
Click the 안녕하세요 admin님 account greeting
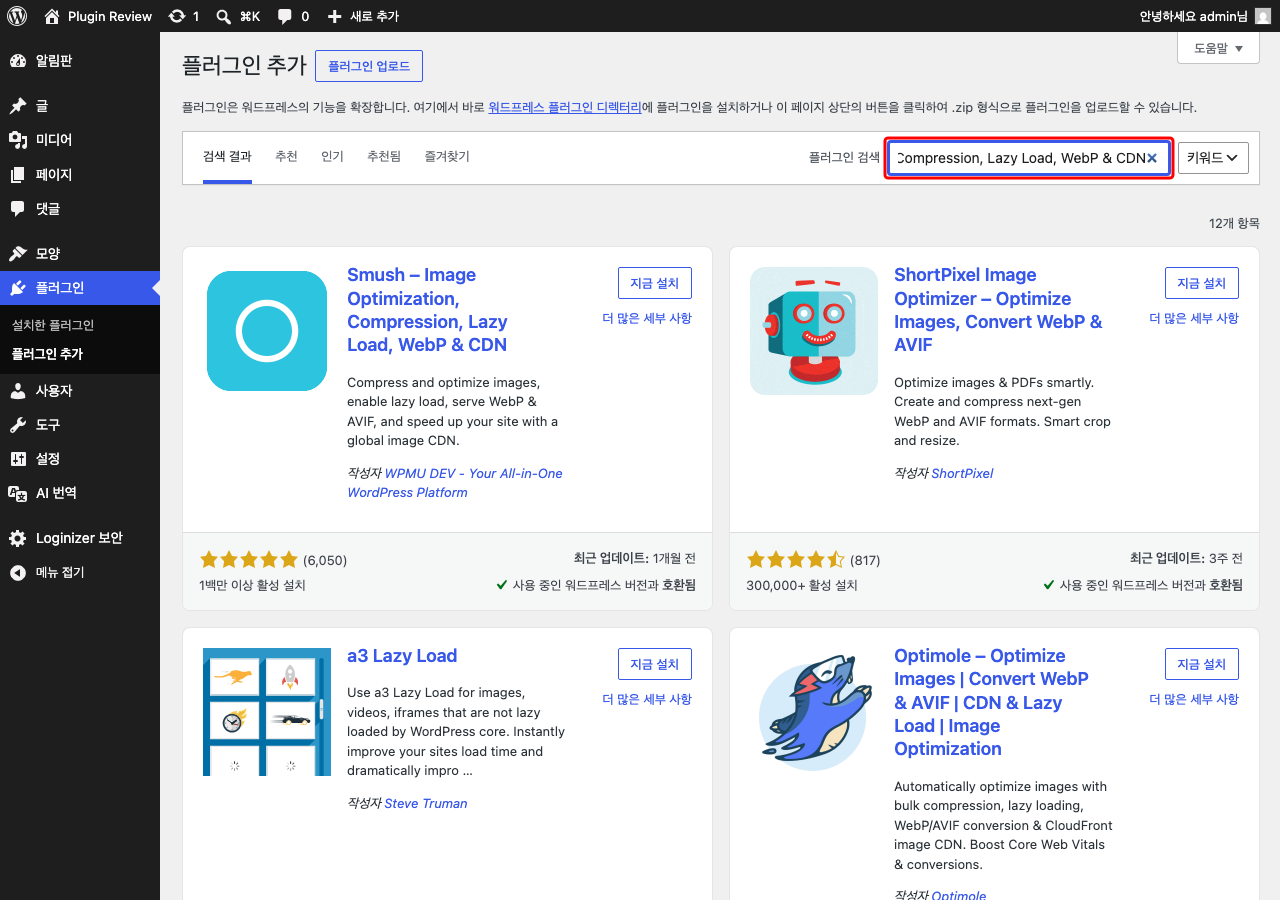pos(1194,16)
